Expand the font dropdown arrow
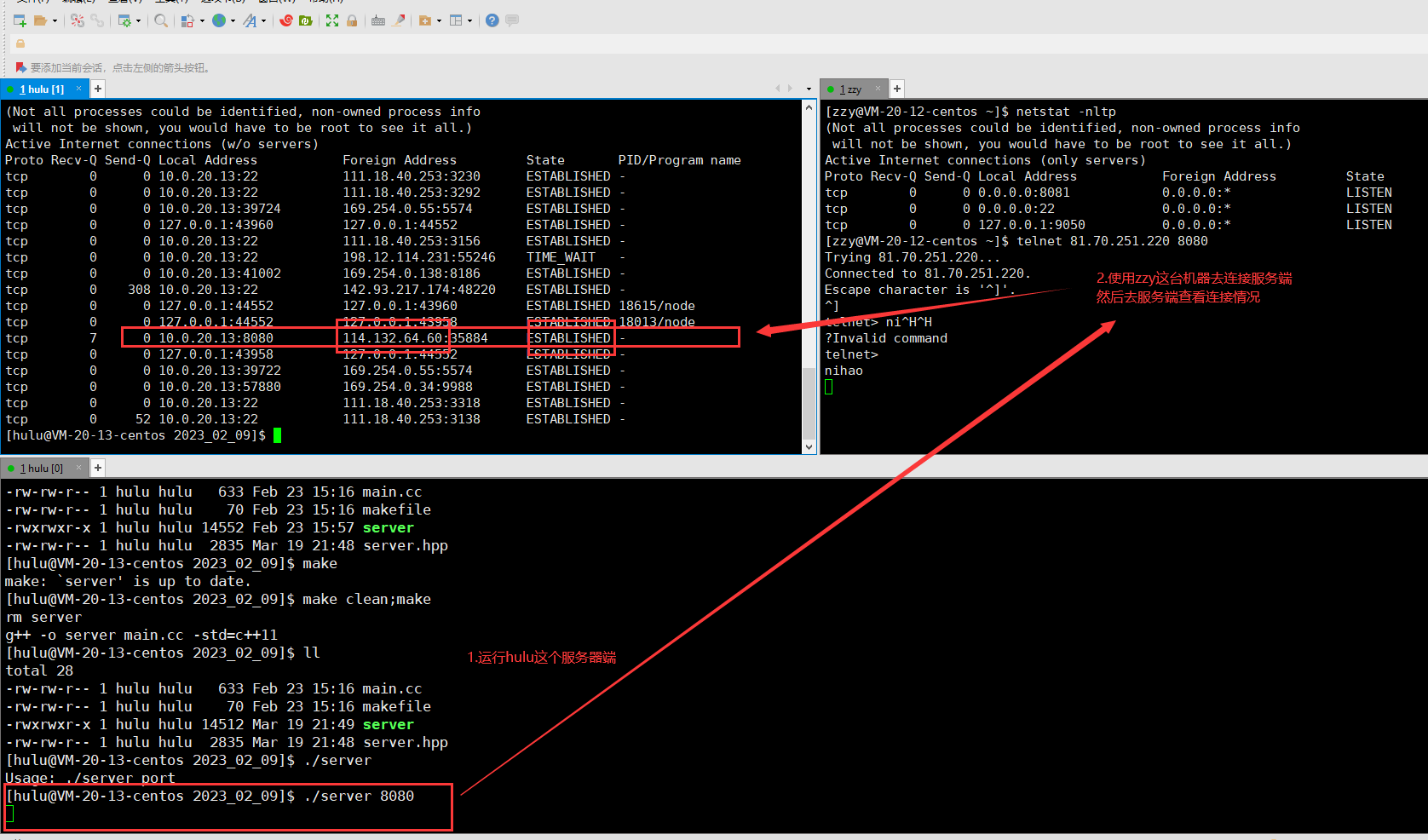The width and height of the screenshot is (1428, 840). coord(263,20)
